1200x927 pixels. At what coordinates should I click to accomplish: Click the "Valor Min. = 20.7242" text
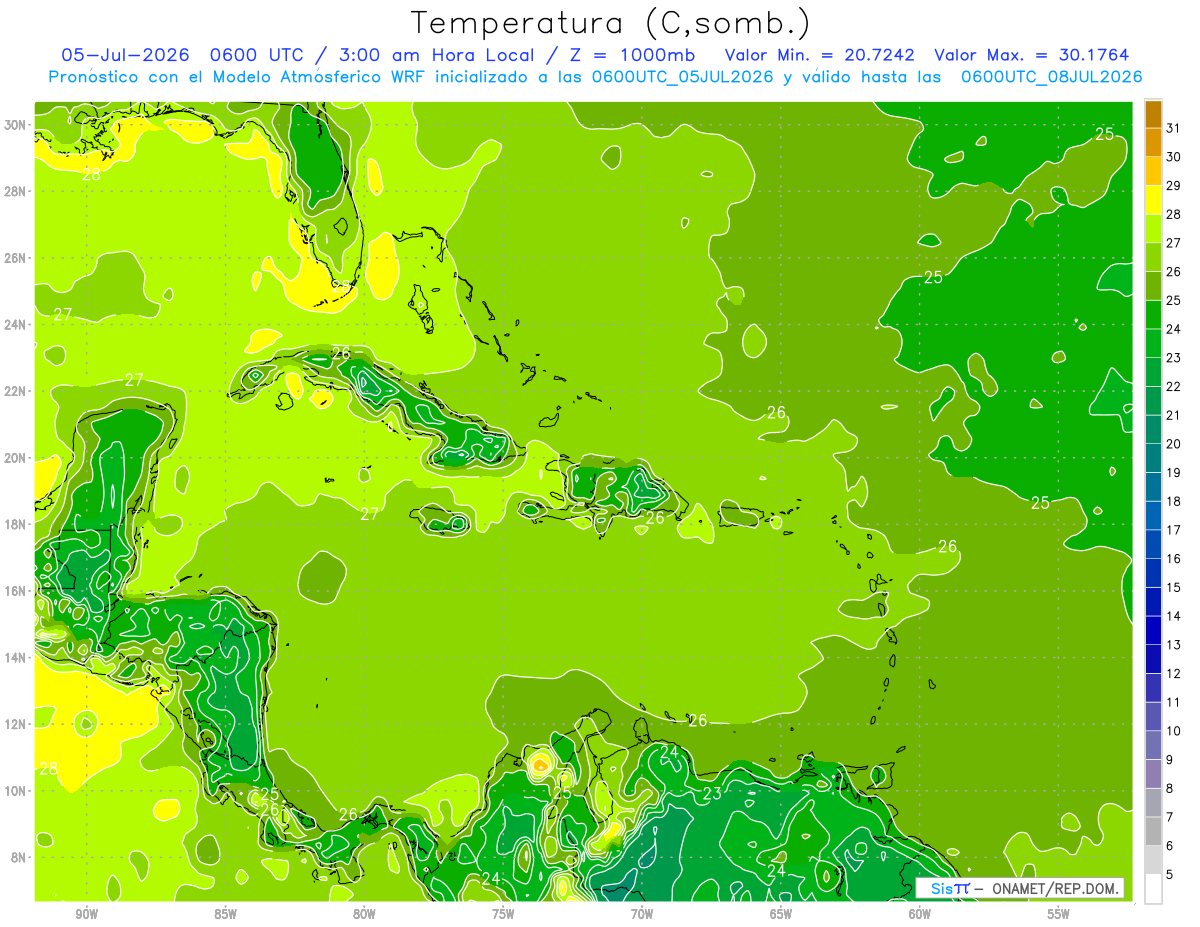tap(822, 54)
